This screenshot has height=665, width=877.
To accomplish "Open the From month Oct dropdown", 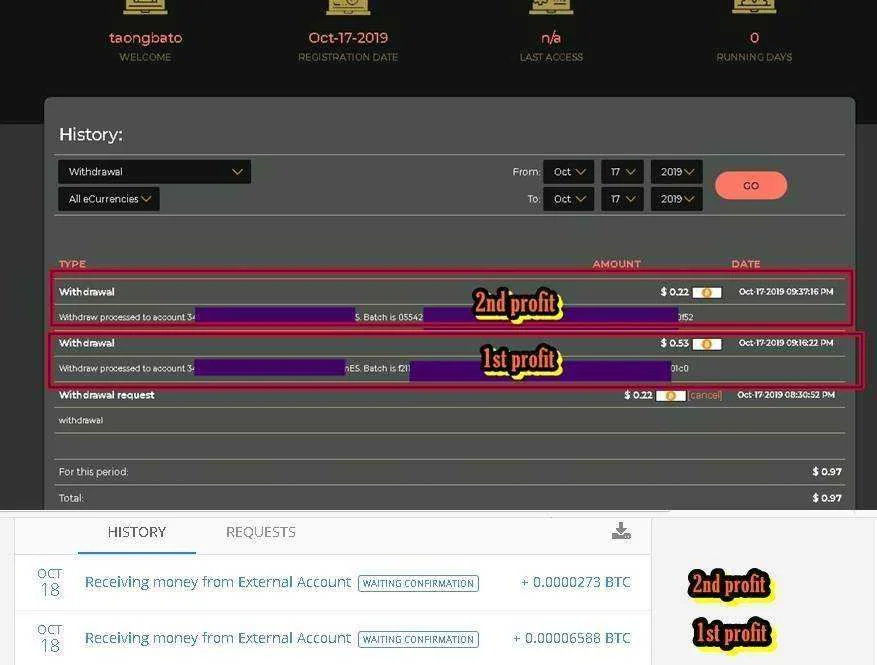I will [569, 172].
